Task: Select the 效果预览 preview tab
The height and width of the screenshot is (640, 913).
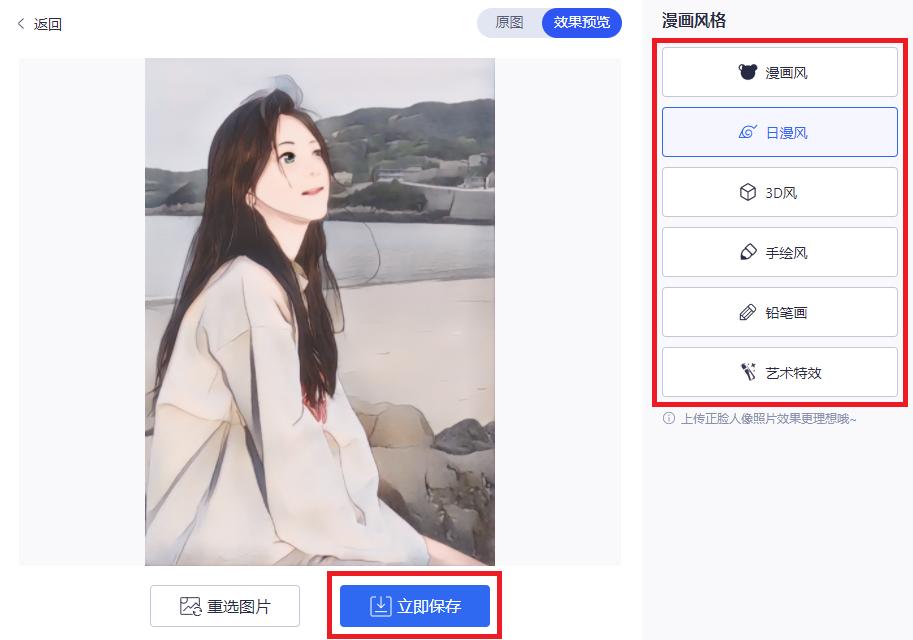Action: pos(581,24)
